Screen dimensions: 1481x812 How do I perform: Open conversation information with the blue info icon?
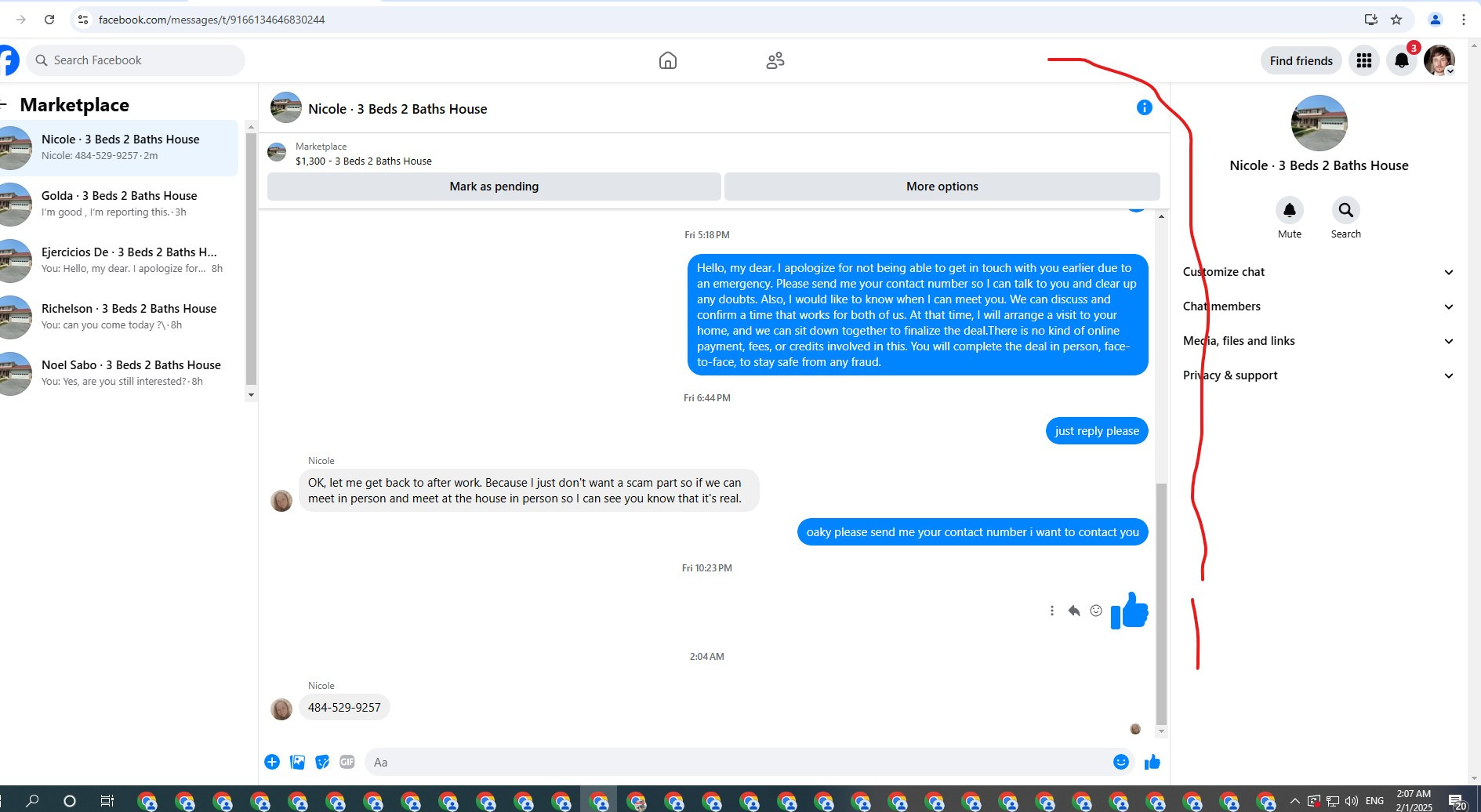pos(1145,107)
